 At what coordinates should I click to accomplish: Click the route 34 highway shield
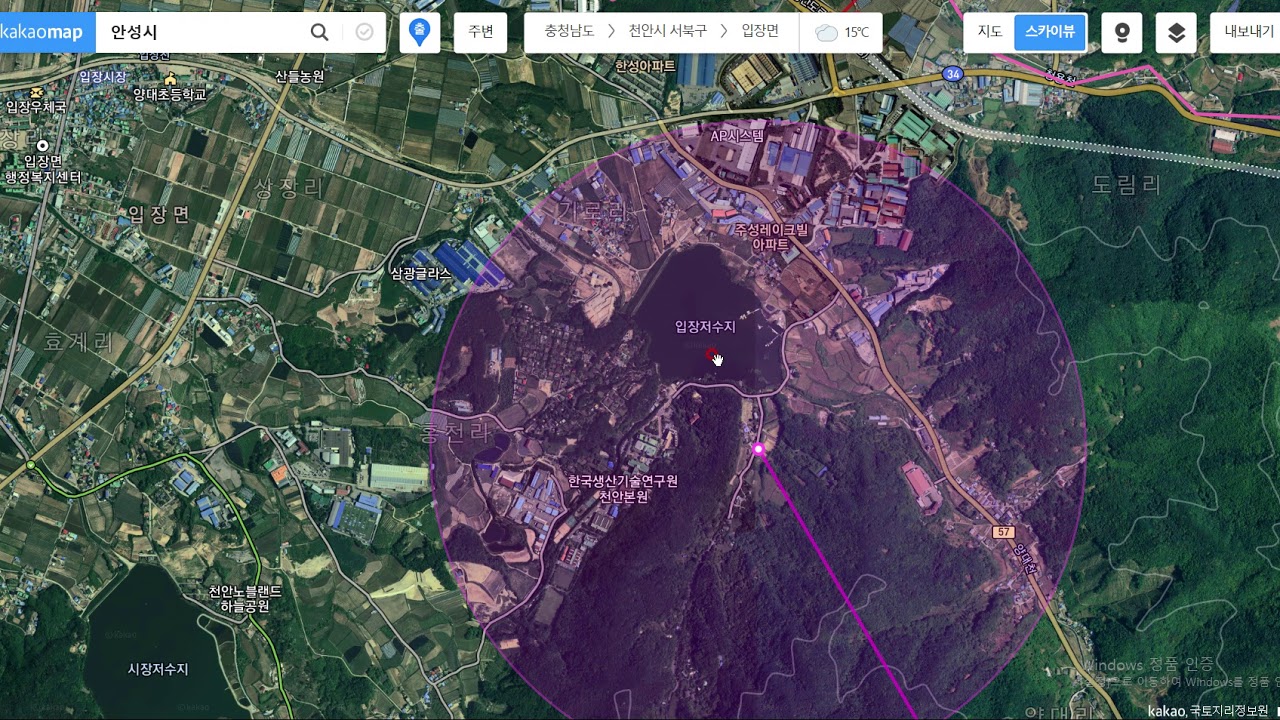[953, 75]
